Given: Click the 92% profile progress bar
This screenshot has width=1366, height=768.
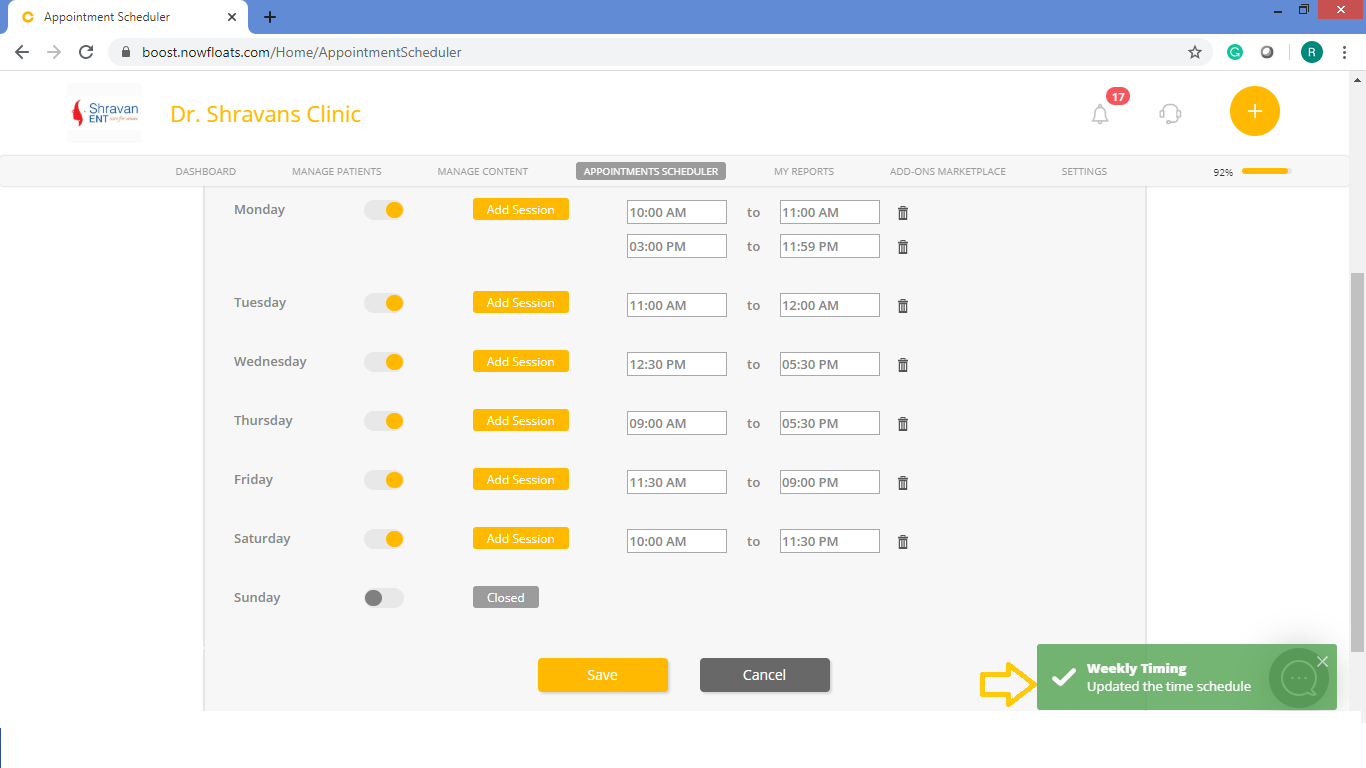Looking at the screenshot, I should [x=1266, y=171].
